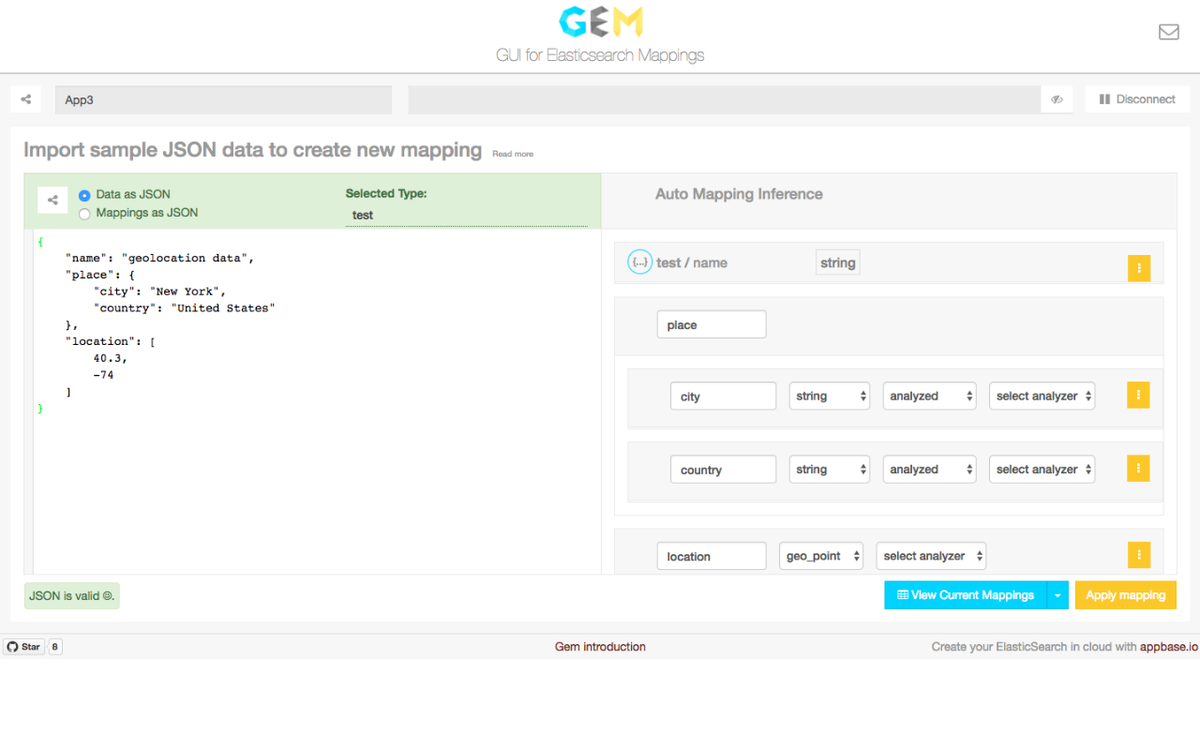Open the location select analyzer dropdown
Image resolution: width=1200 pixels, height=750 pixels.
click(931, 556)
